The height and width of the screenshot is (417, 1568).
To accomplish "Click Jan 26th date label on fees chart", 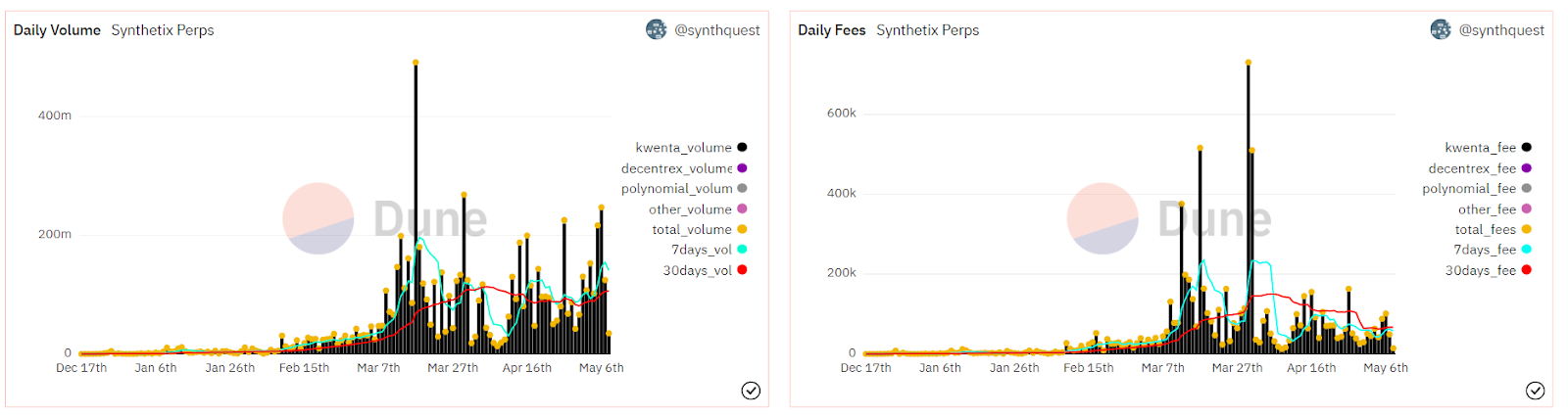I will pyautogui.click(x=1014, y=368).
